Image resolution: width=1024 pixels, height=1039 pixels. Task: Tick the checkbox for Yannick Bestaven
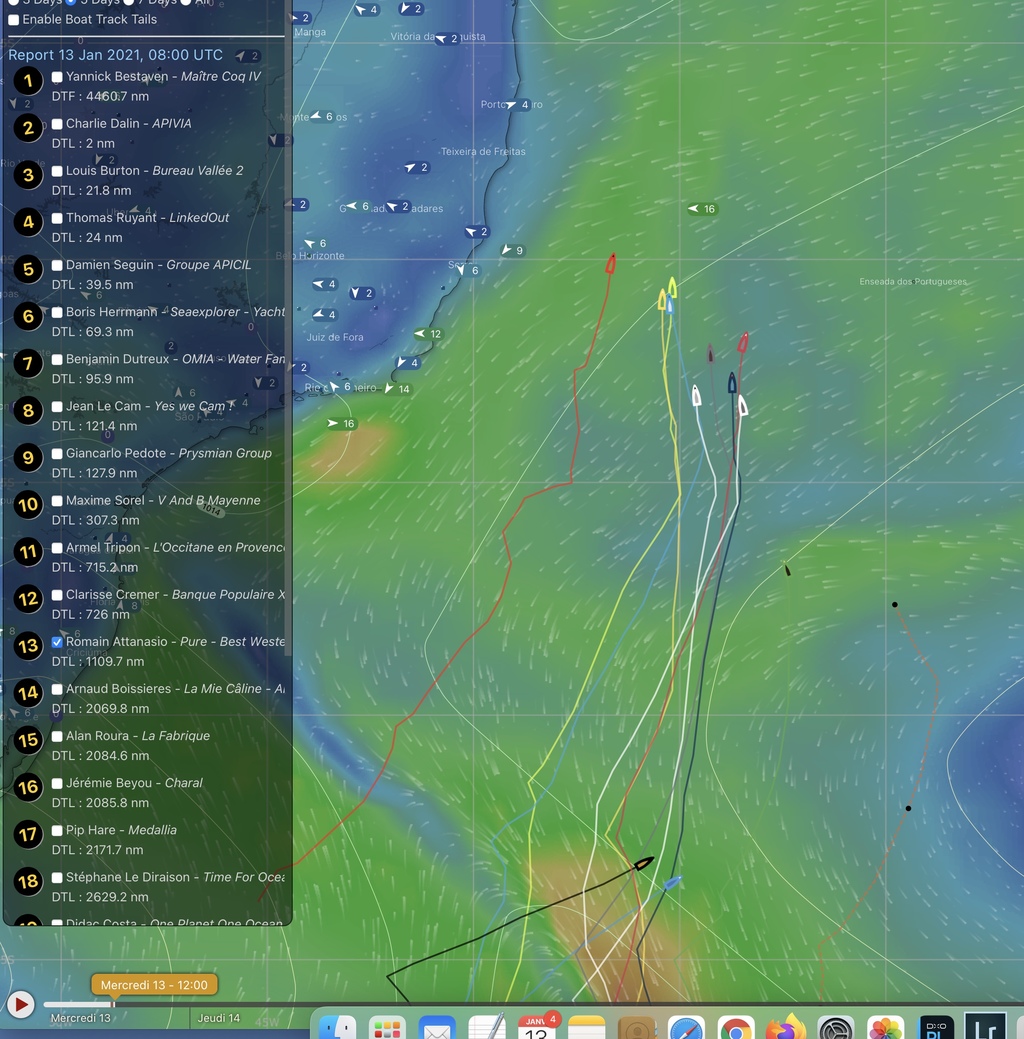(57, 77)
